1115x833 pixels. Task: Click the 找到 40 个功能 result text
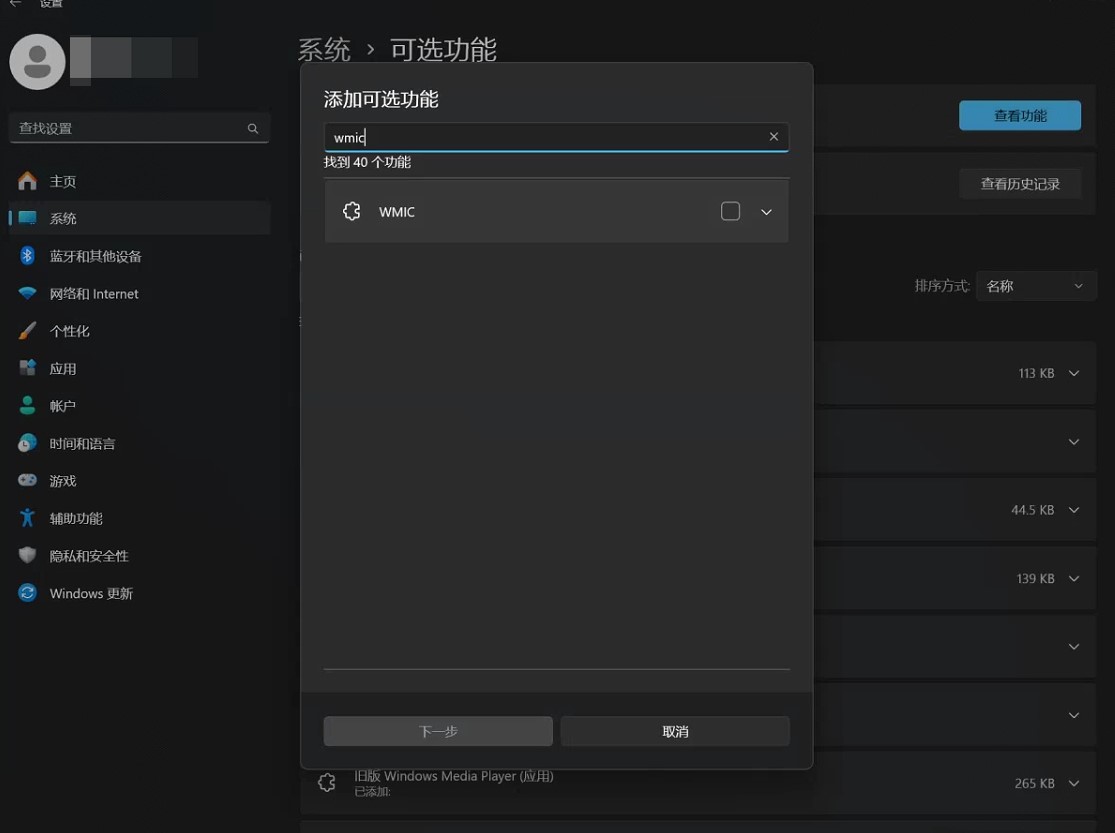tap(367, 162)
